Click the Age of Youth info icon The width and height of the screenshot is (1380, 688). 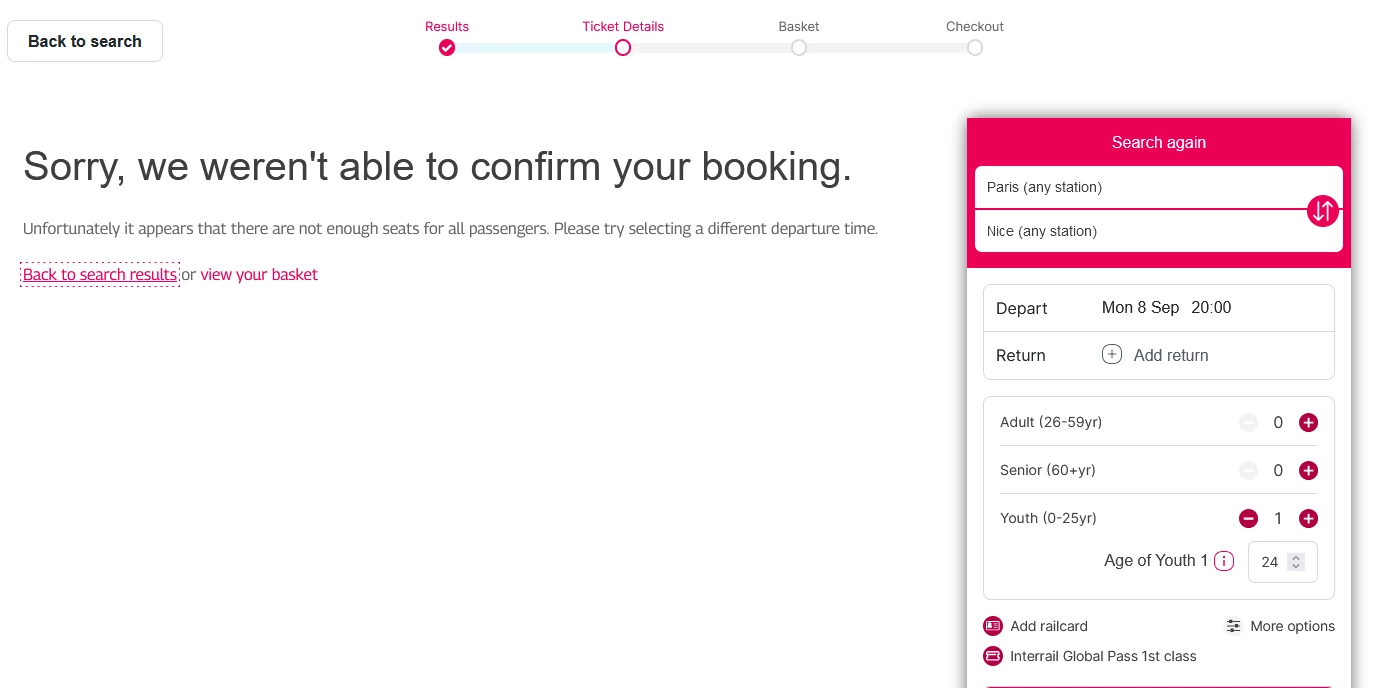point(1223,561)
